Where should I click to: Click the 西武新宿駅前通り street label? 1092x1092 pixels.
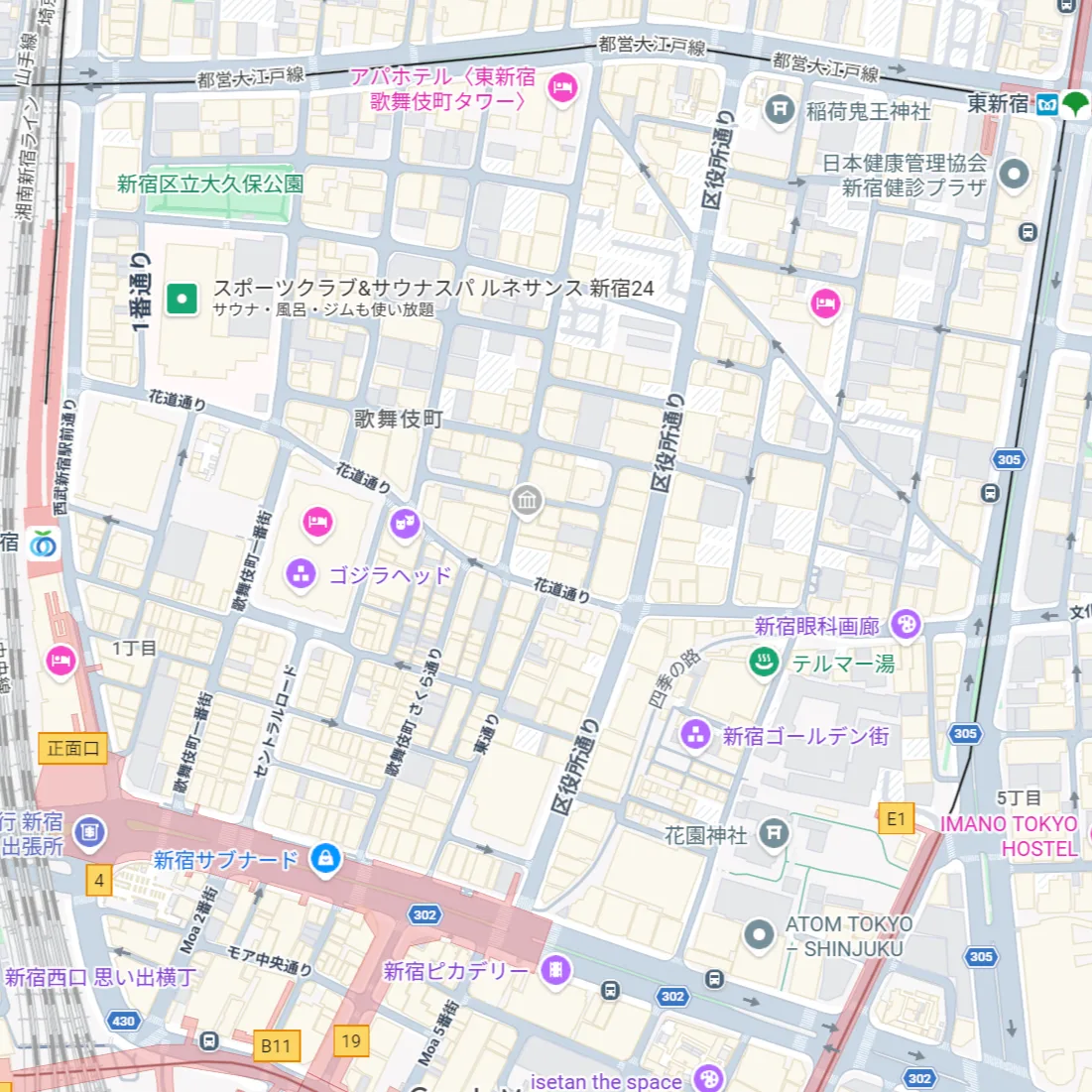(x=64, y=457)
